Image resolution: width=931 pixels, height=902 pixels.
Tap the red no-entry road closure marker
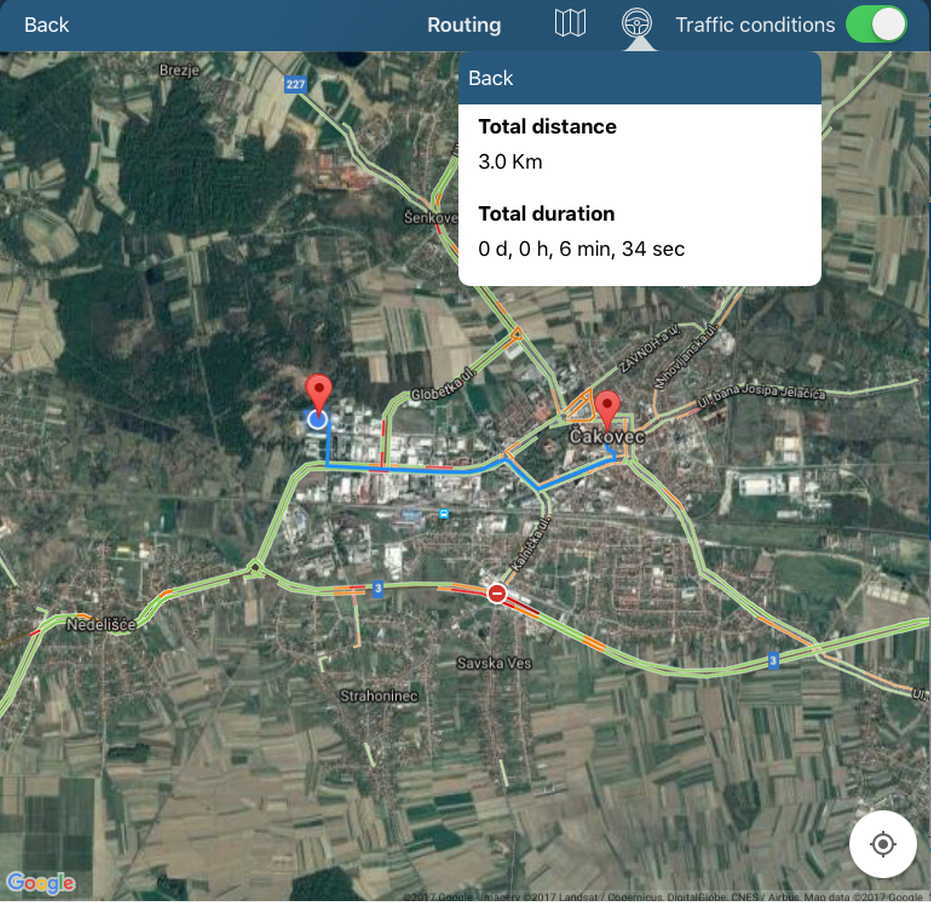point(497,594)
